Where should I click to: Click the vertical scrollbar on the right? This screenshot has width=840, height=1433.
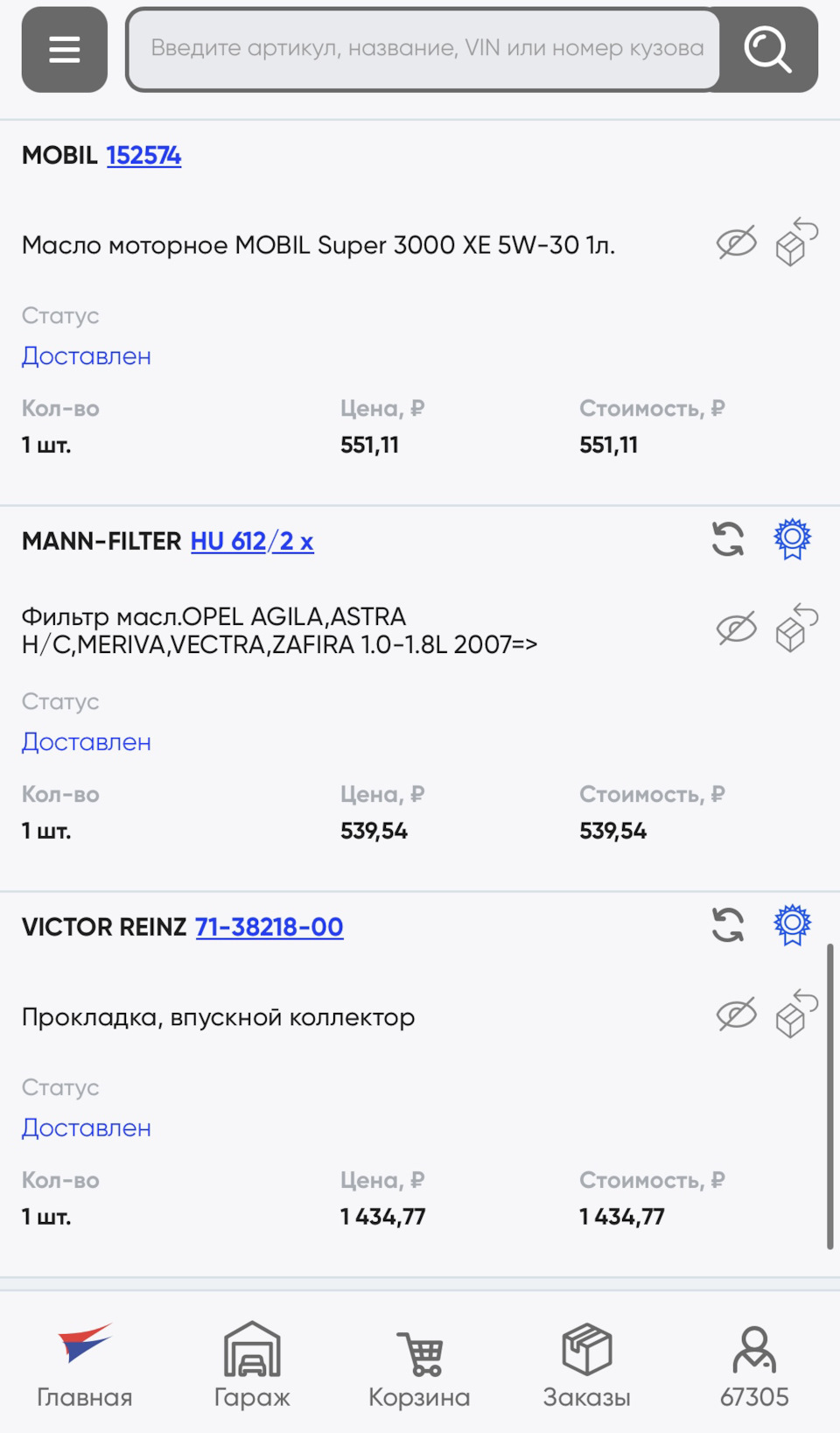(829, 1096)
